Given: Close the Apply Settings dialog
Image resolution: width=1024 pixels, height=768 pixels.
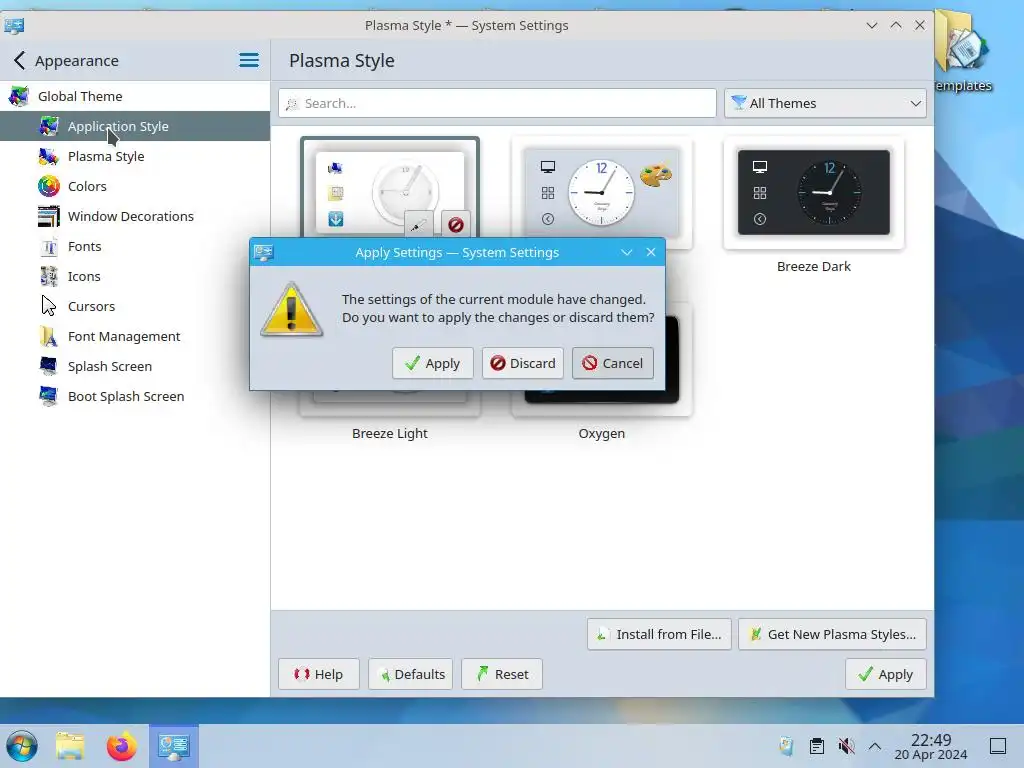Looking at the screenshot, I should point(650,252).
